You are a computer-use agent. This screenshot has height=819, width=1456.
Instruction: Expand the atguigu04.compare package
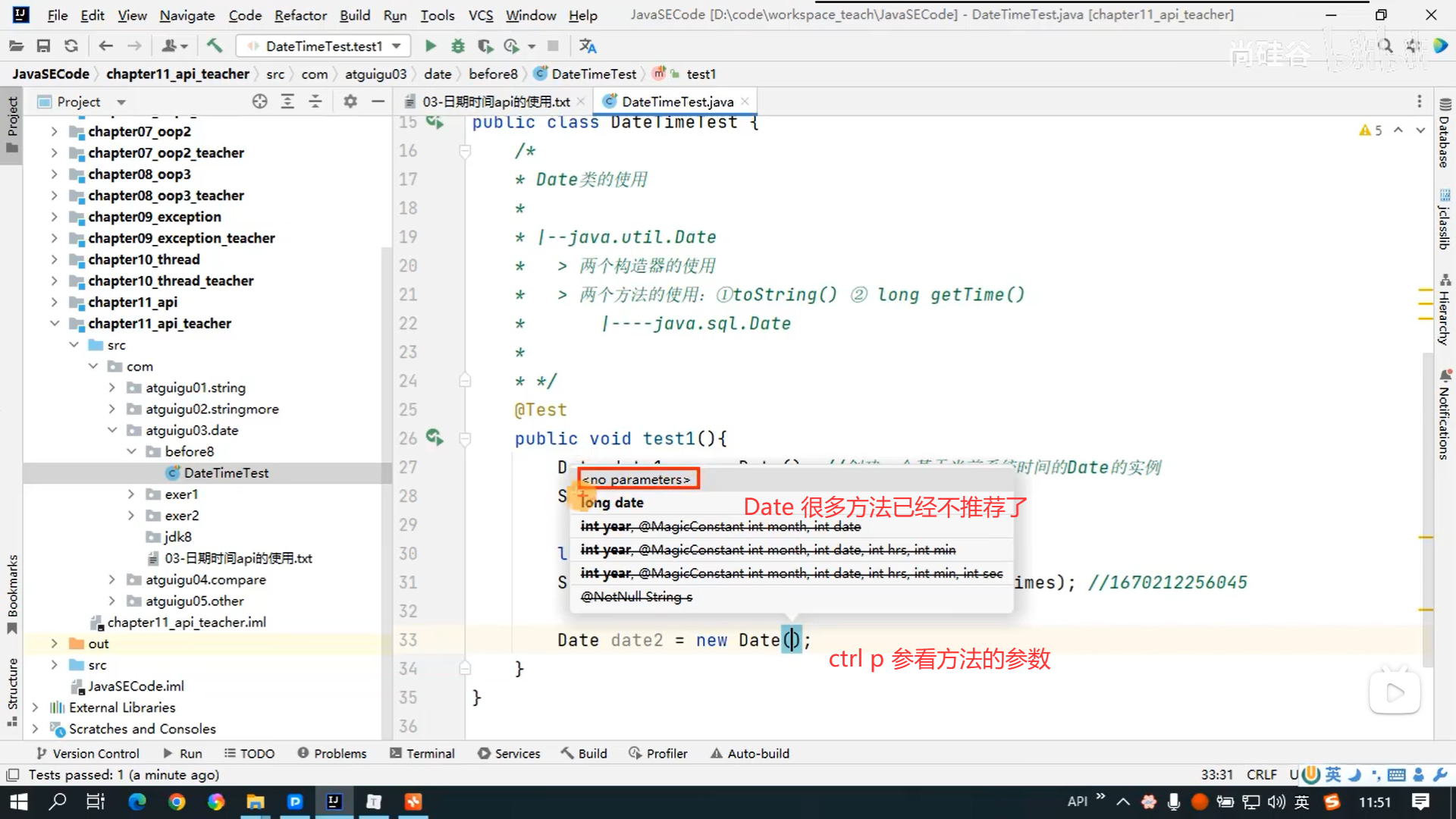(112, 579)
